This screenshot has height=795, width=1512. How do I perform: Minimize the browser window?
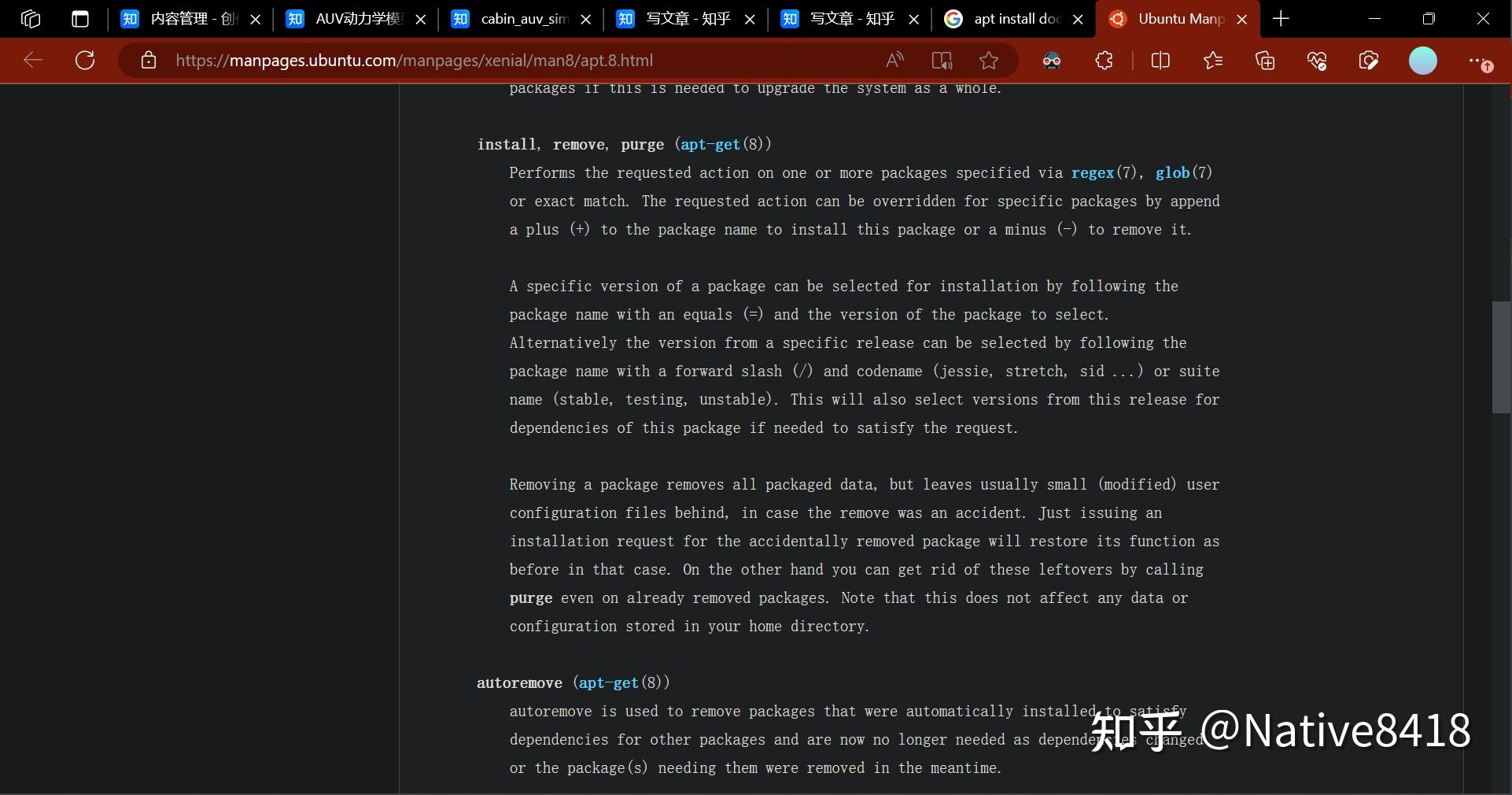(1375, 19)
